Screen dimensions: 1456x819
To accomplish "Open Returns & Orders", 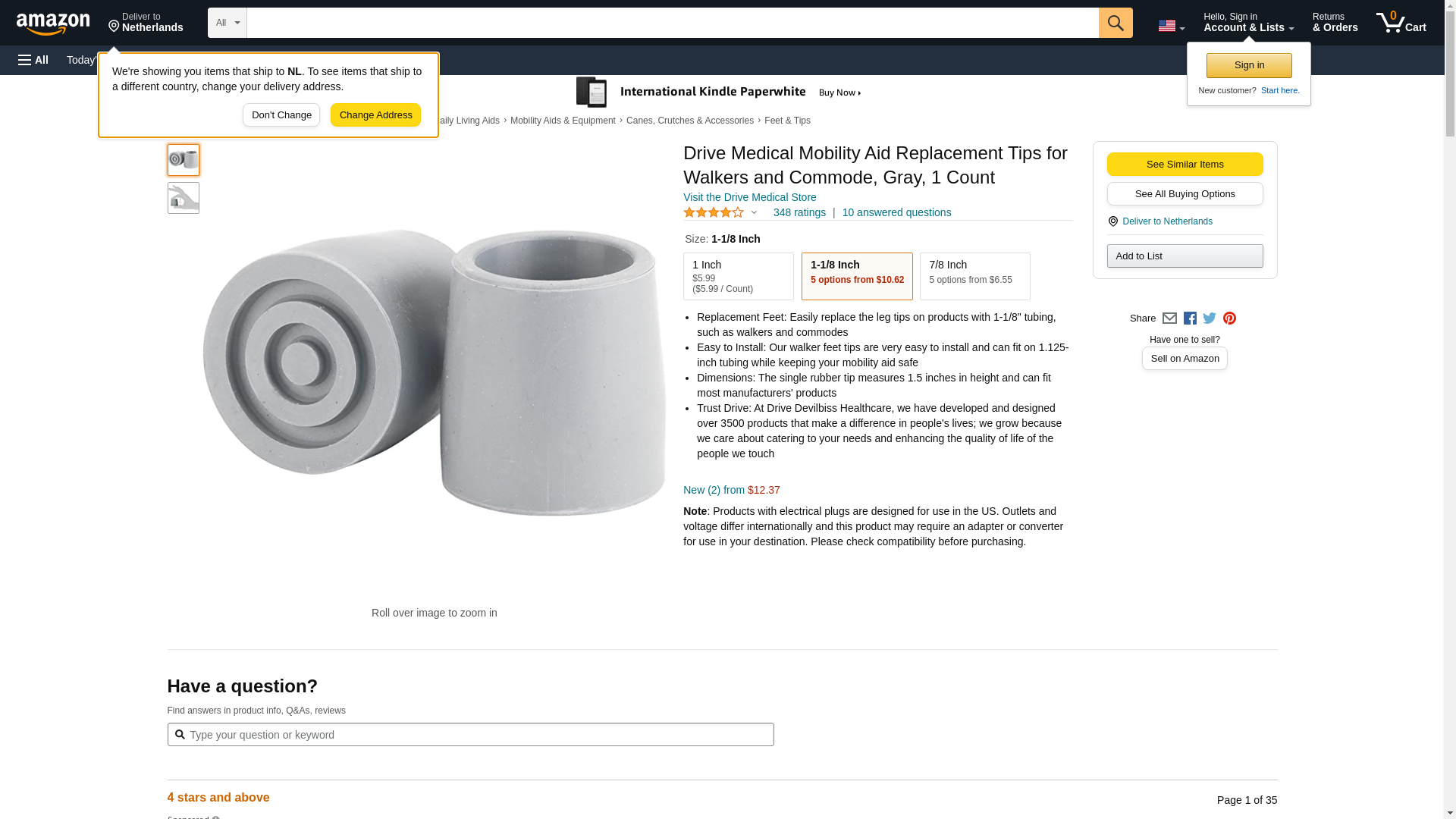I will click(1335, 23).
